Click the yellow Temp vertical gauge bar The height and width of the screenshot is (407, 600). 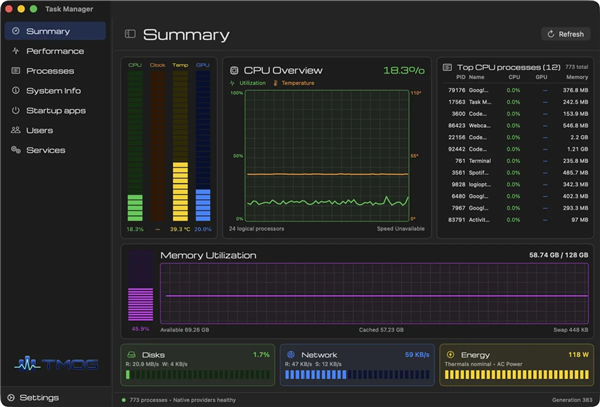tap(180, 146)
